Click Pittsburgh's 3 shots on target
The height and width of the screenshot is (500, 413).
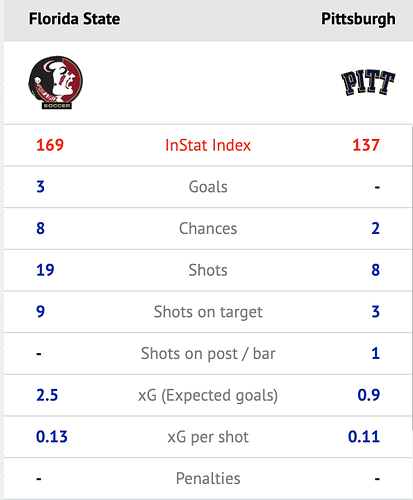pos(376,312)
